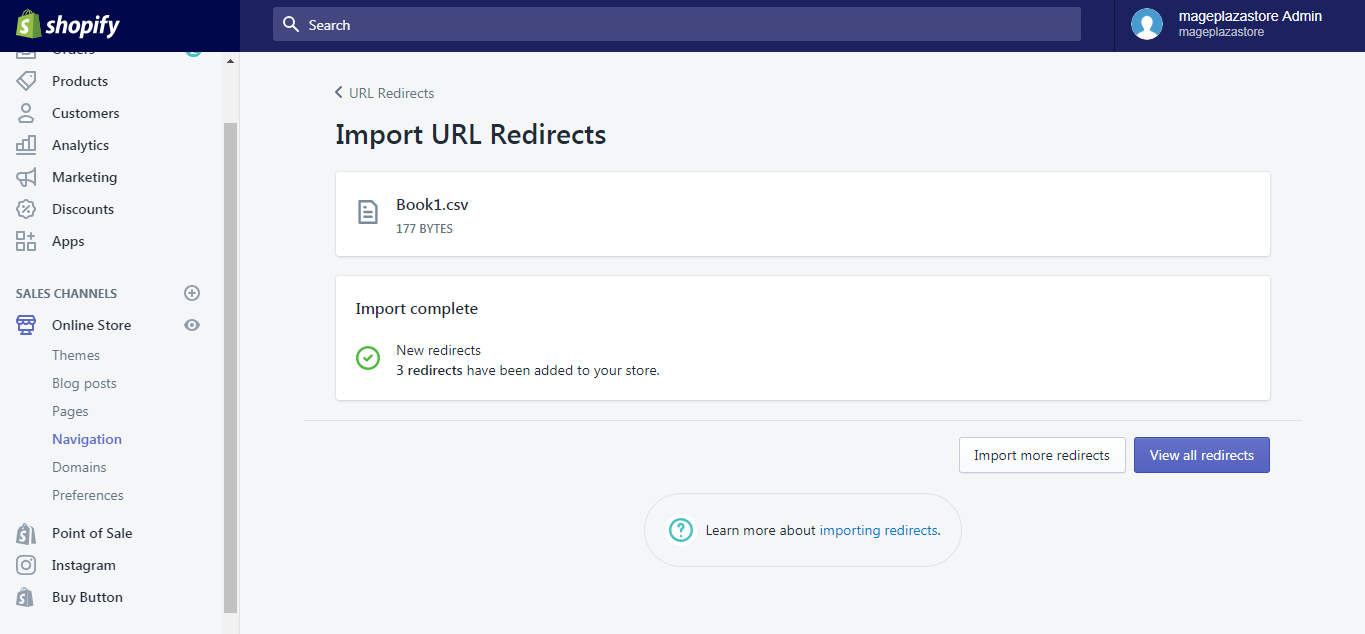
Task: Click the Book1.csv file icon
Action: [368, 212]
